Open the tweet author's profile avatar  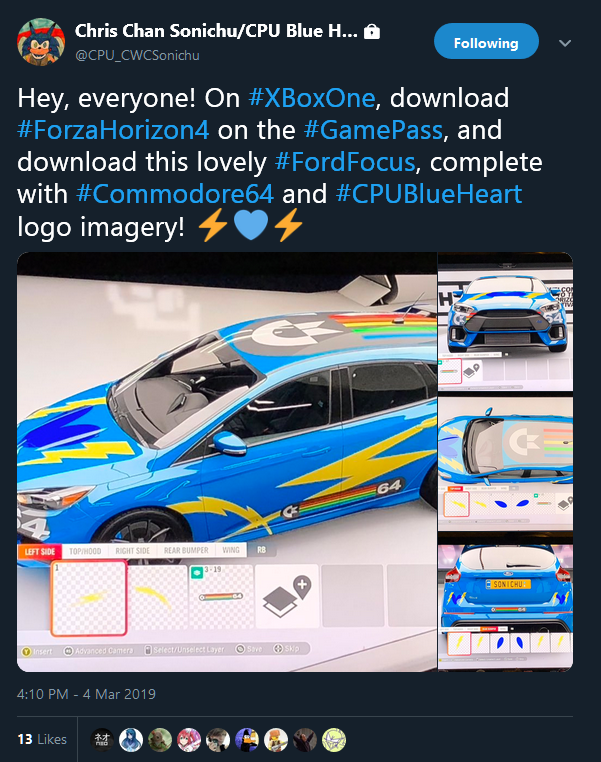pos(41,42)
